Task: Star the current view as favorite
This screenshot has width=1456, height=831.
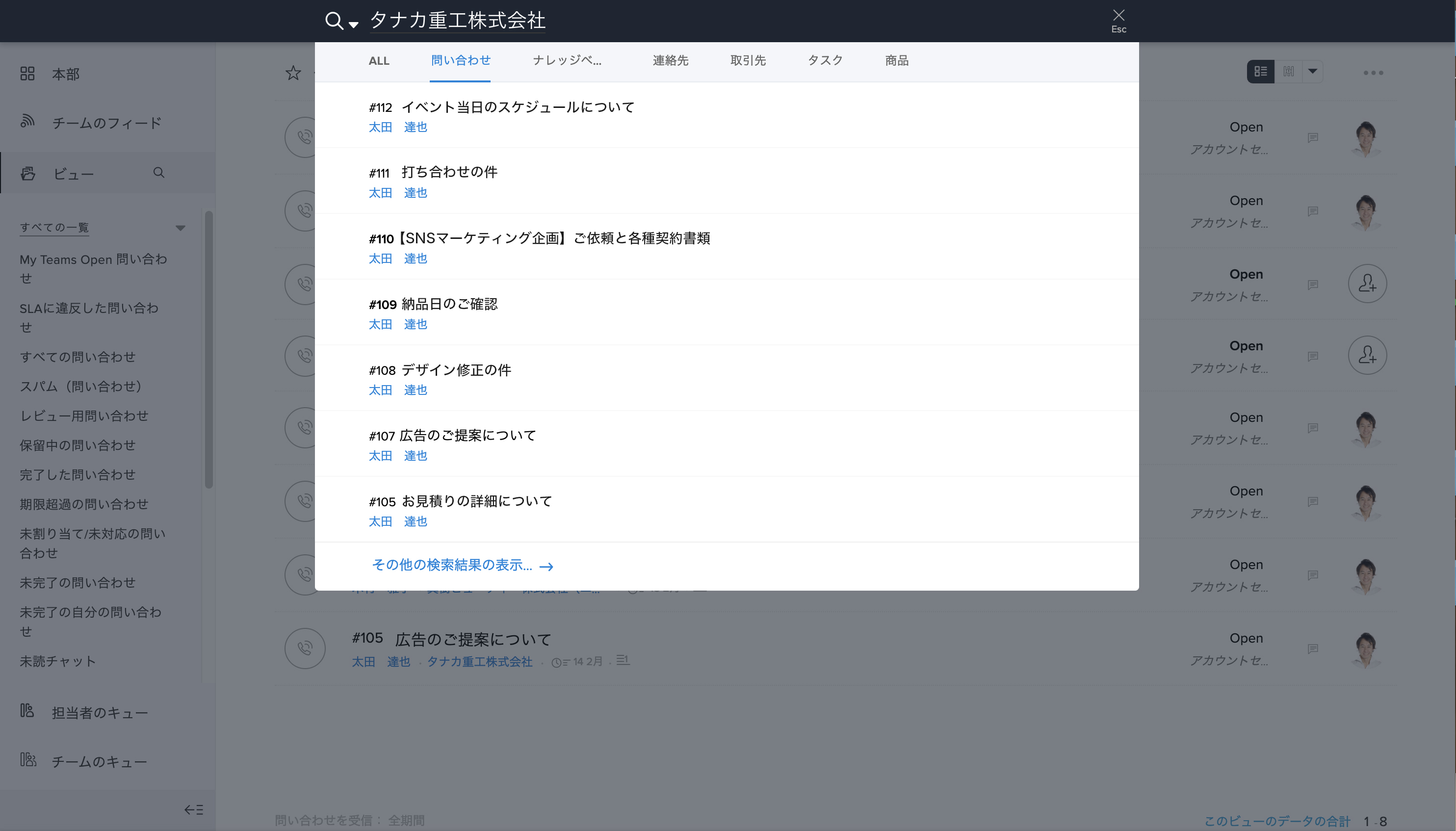Action: [293, 73]
